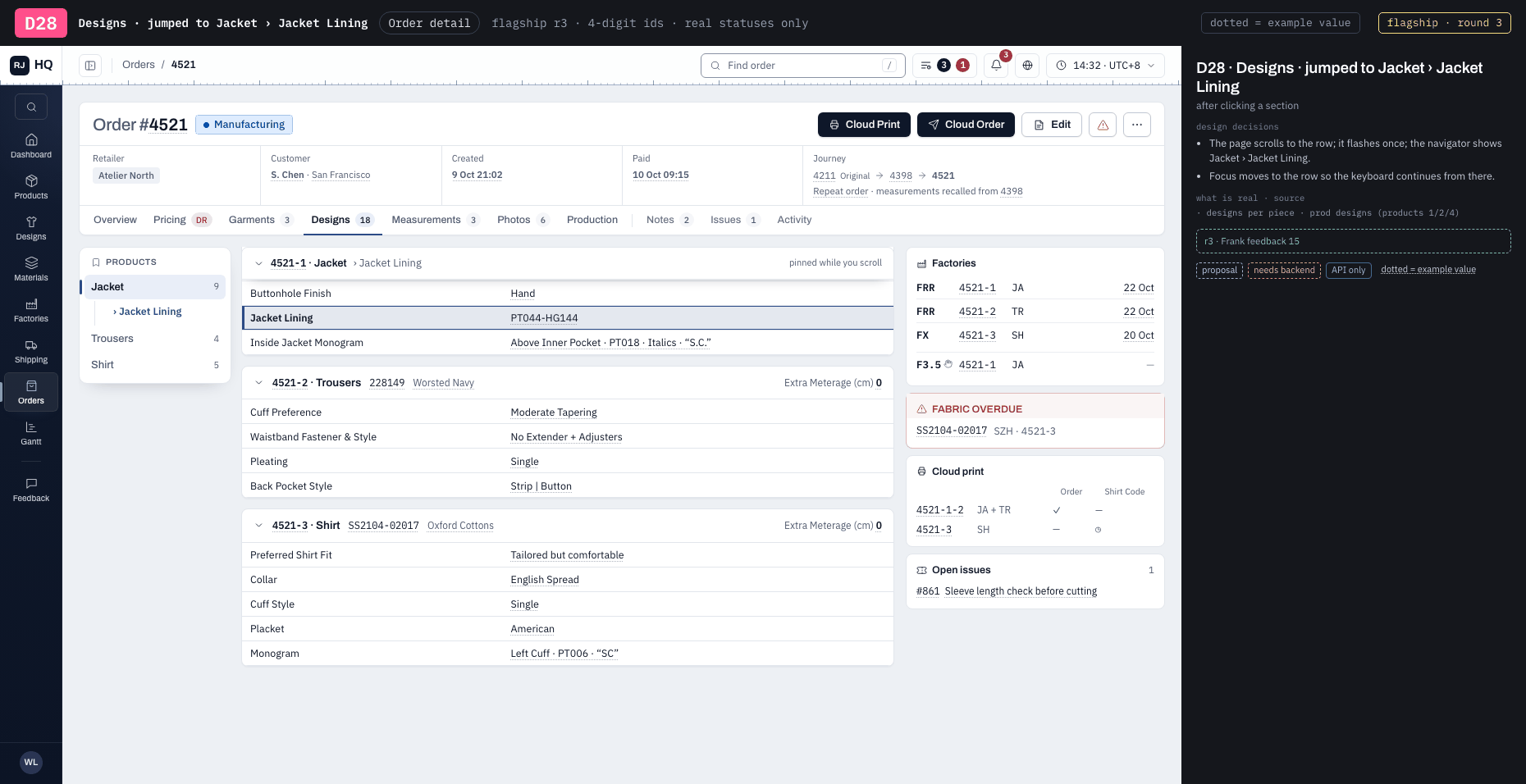Open the sidebar search icon

[31, 107]
